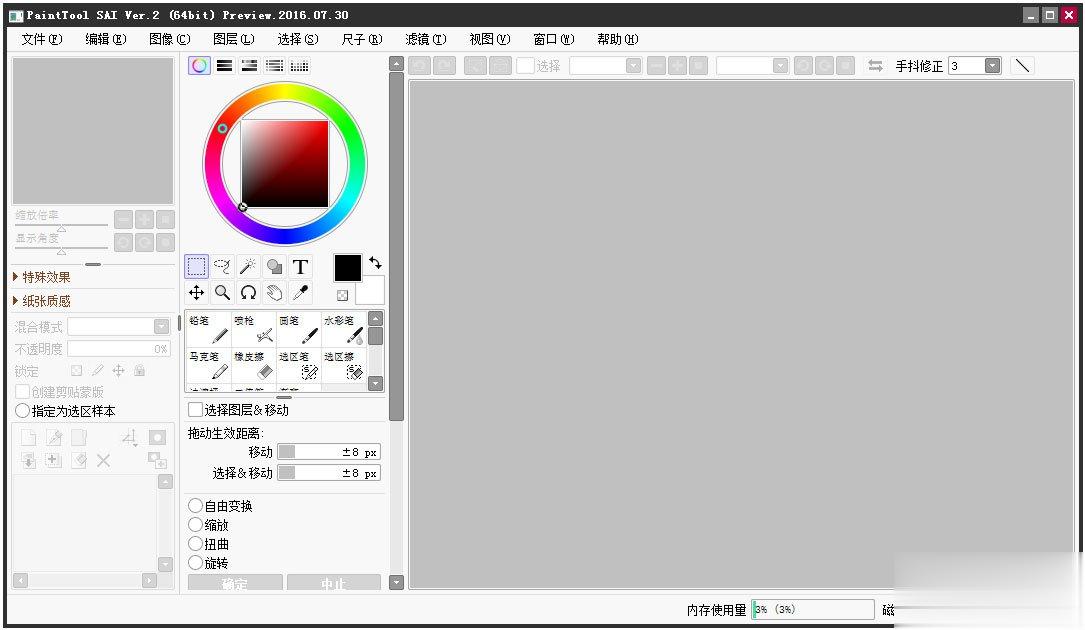
Task: Click the 中止 abort button
Action: pyautogui.click(x=334, y=582)
